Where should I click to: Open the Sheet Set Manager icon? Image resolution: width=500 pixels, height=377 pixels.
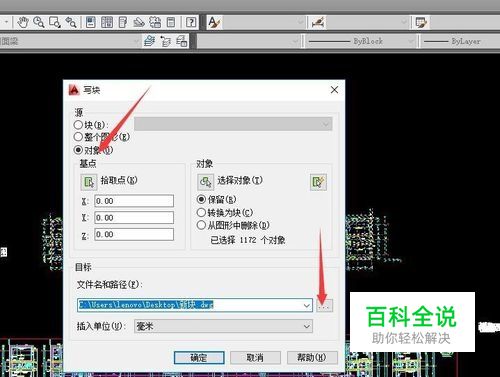click(x=139, y=22)
